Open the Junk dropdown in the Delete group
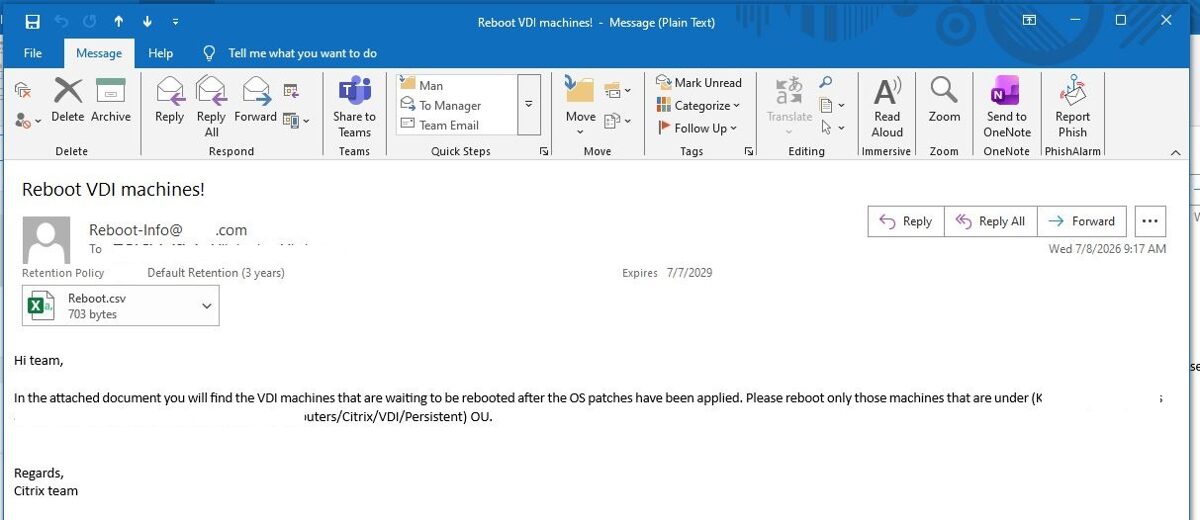 pos(28,120)
